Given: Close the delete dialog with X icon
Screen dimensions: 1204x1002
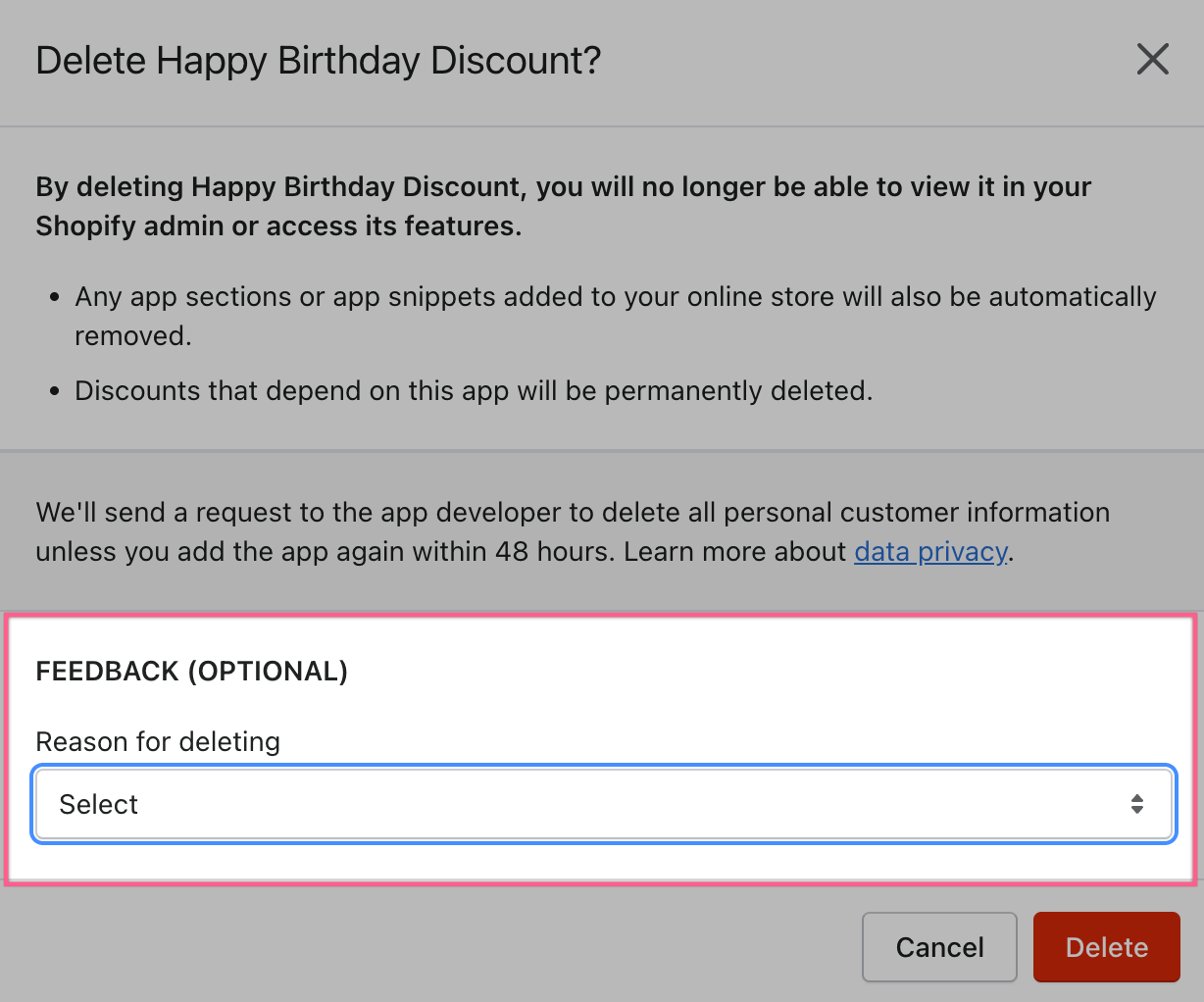Looking at the screenshot, I should coord(1152,60).
